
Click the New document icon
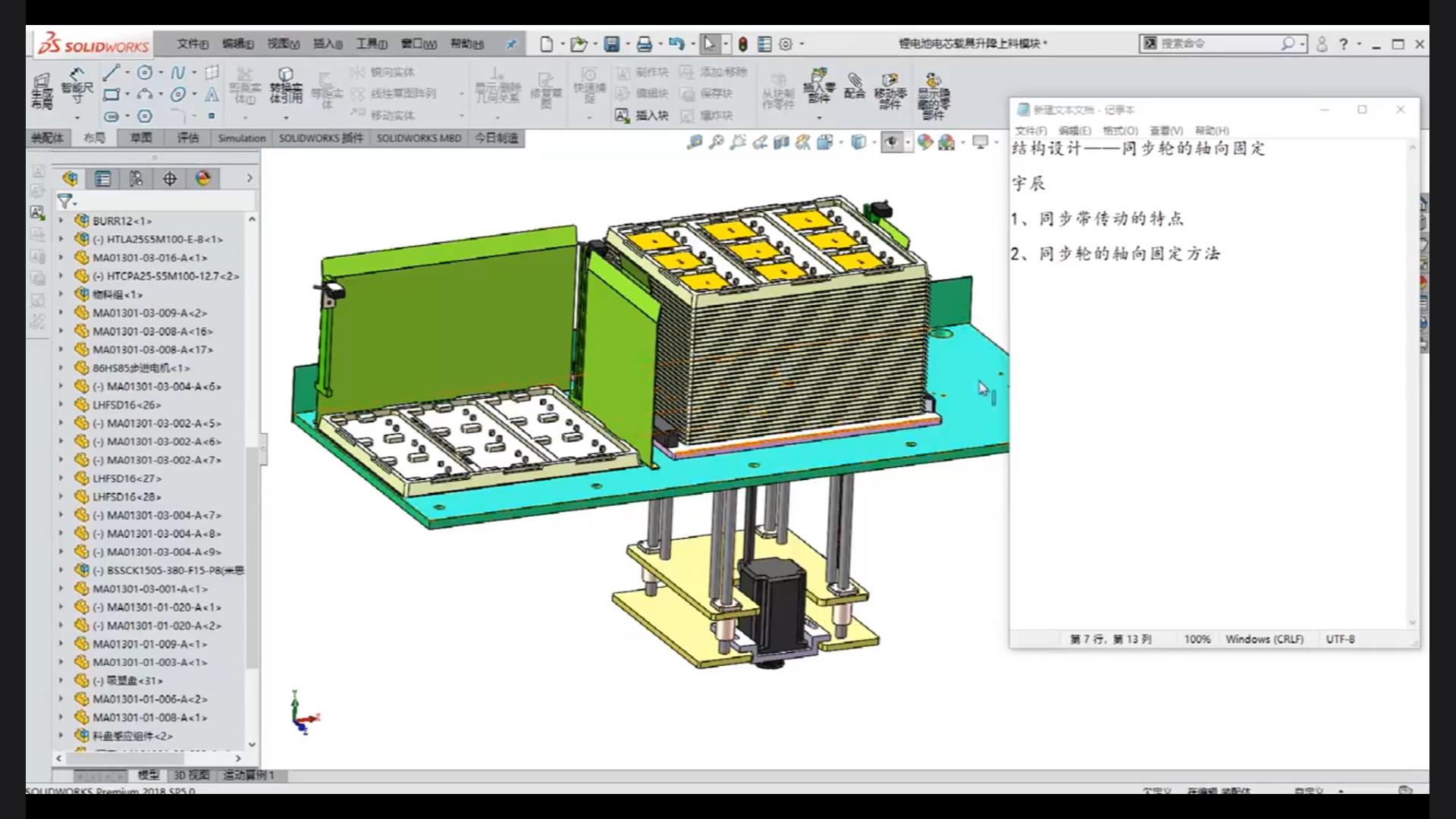pyautogui.click(x=546, y=44)
